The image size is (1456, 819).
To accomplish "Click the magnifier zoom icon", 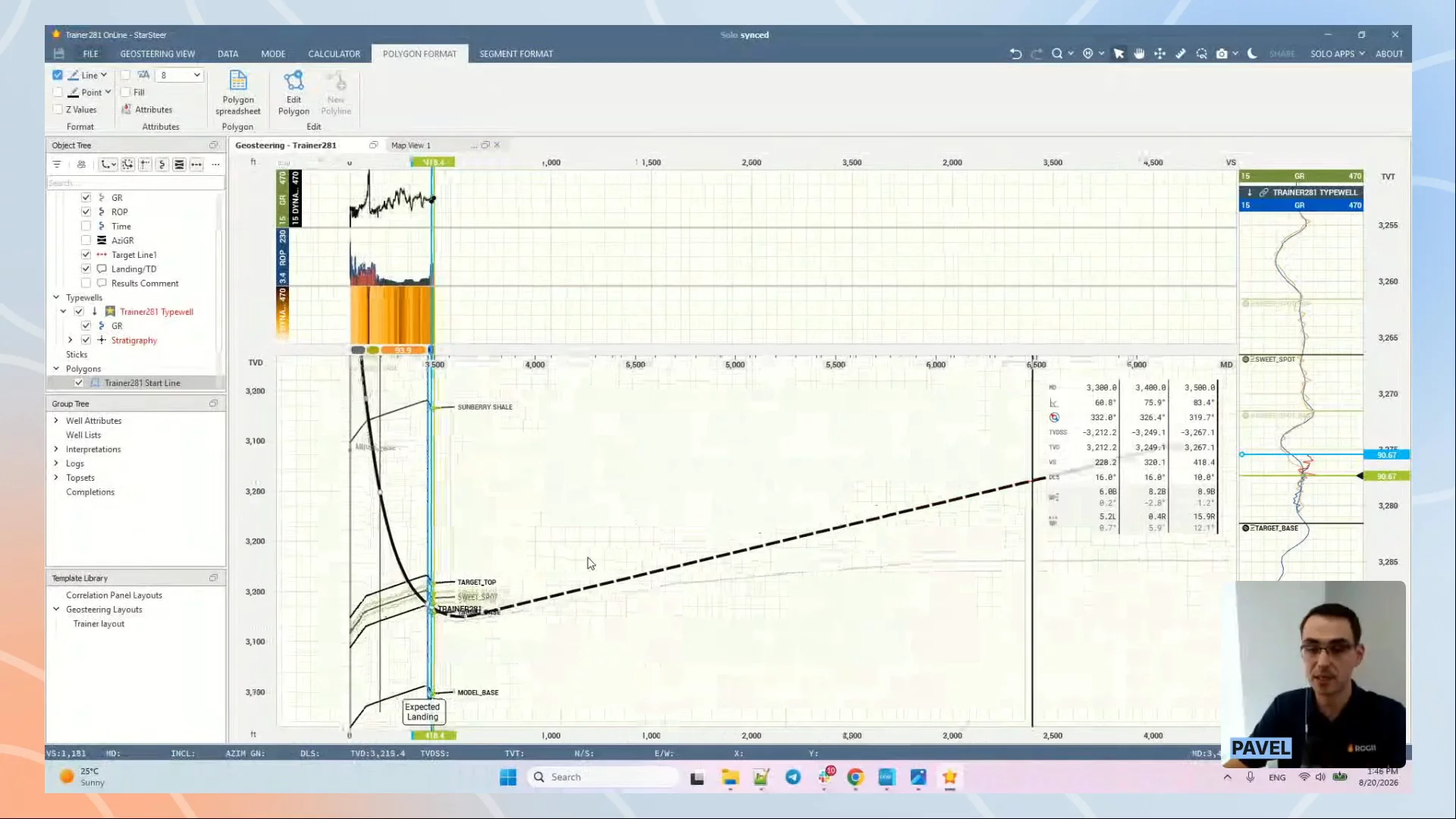I will click(1057, 54).
